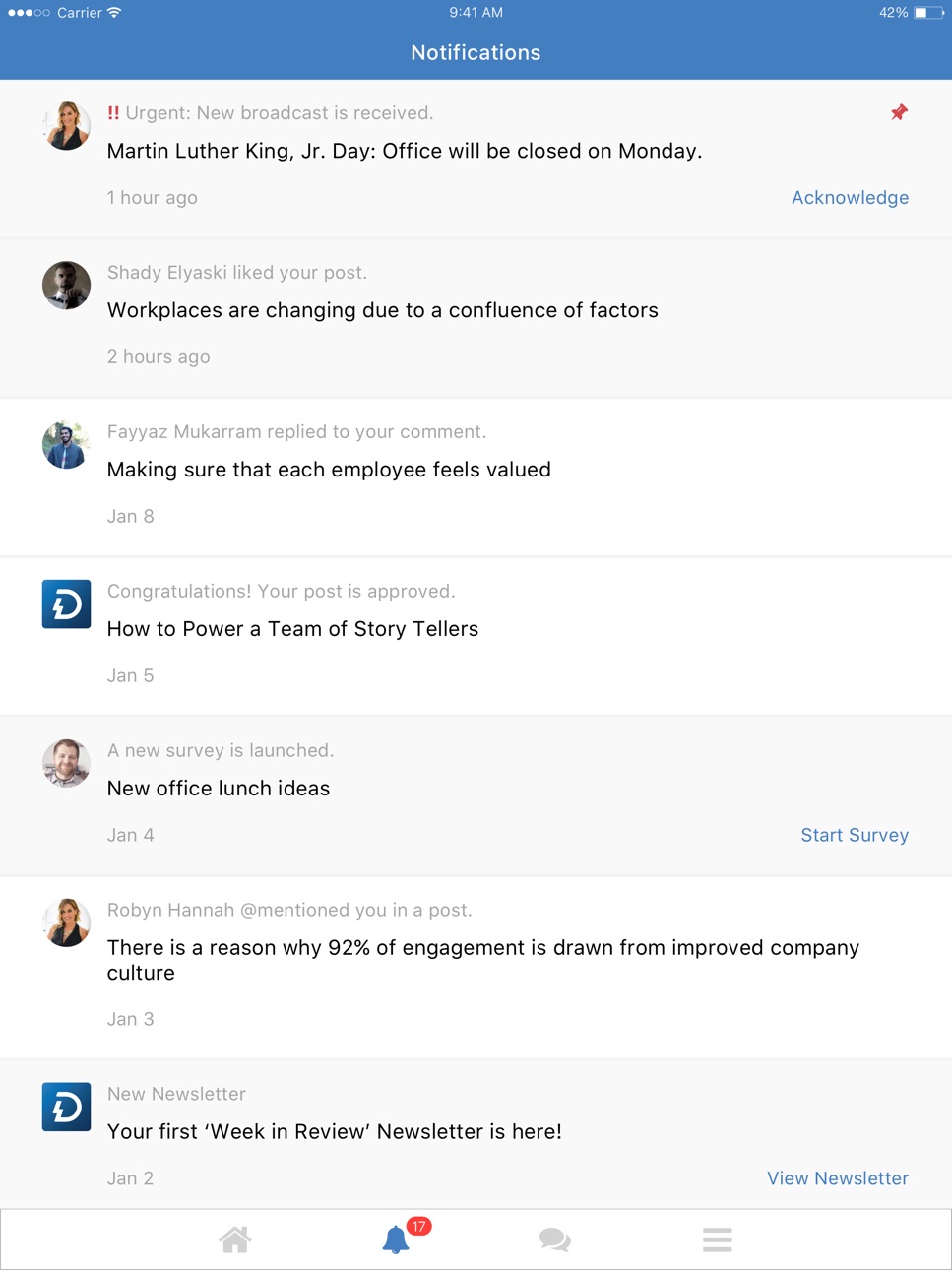Click Acknowledge on the urgent broadcast

click(x=851, y=198)
